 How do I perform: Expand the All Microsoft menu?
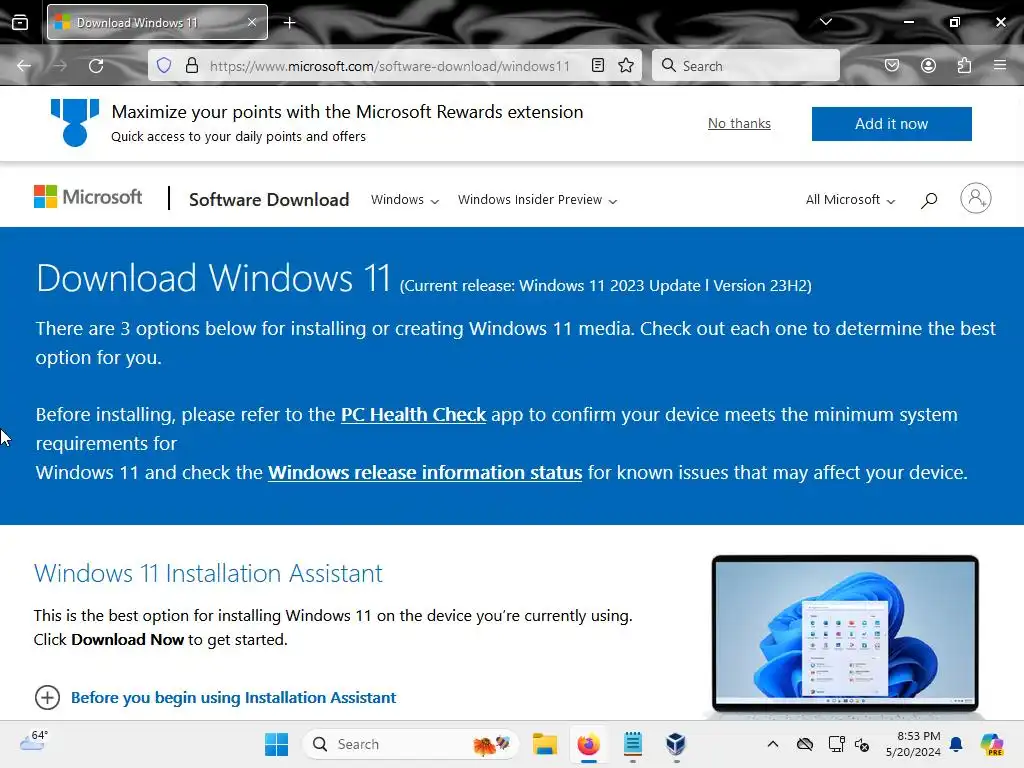(x=850, y=200)
